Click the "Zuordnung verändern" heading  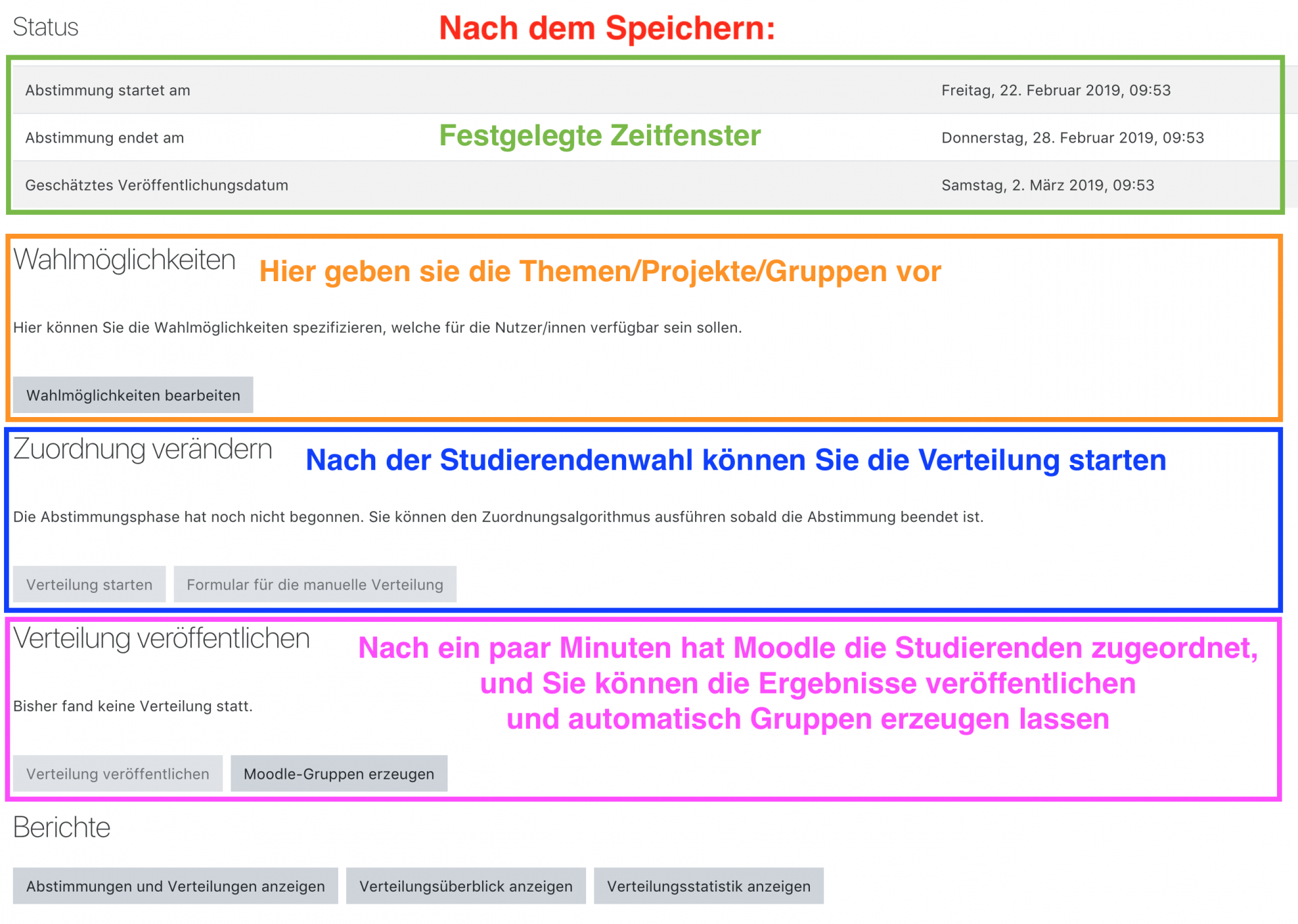click(x=143, y=448)
